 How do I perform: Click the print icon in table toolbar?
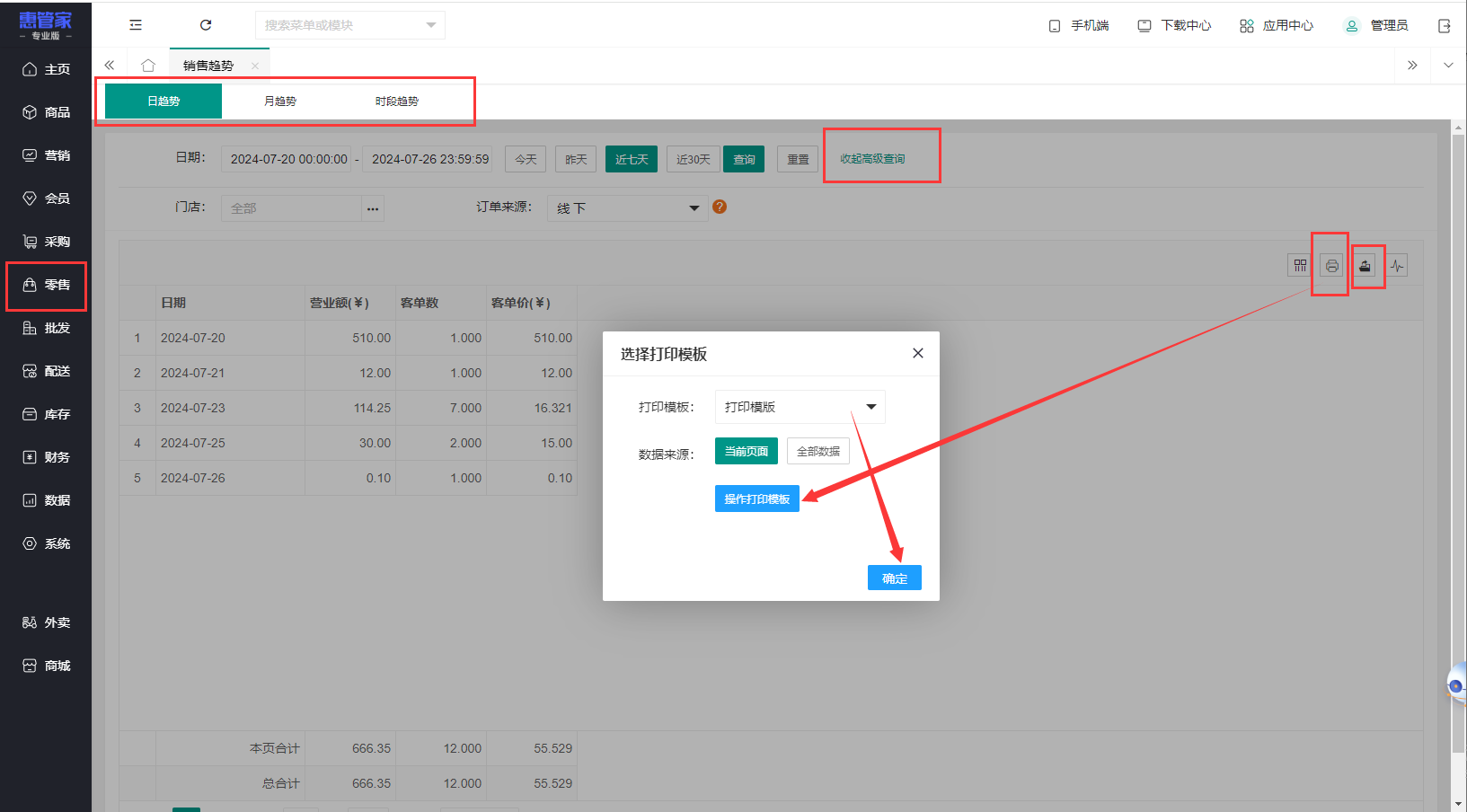pyautogui.click(x=1331, y=265)
